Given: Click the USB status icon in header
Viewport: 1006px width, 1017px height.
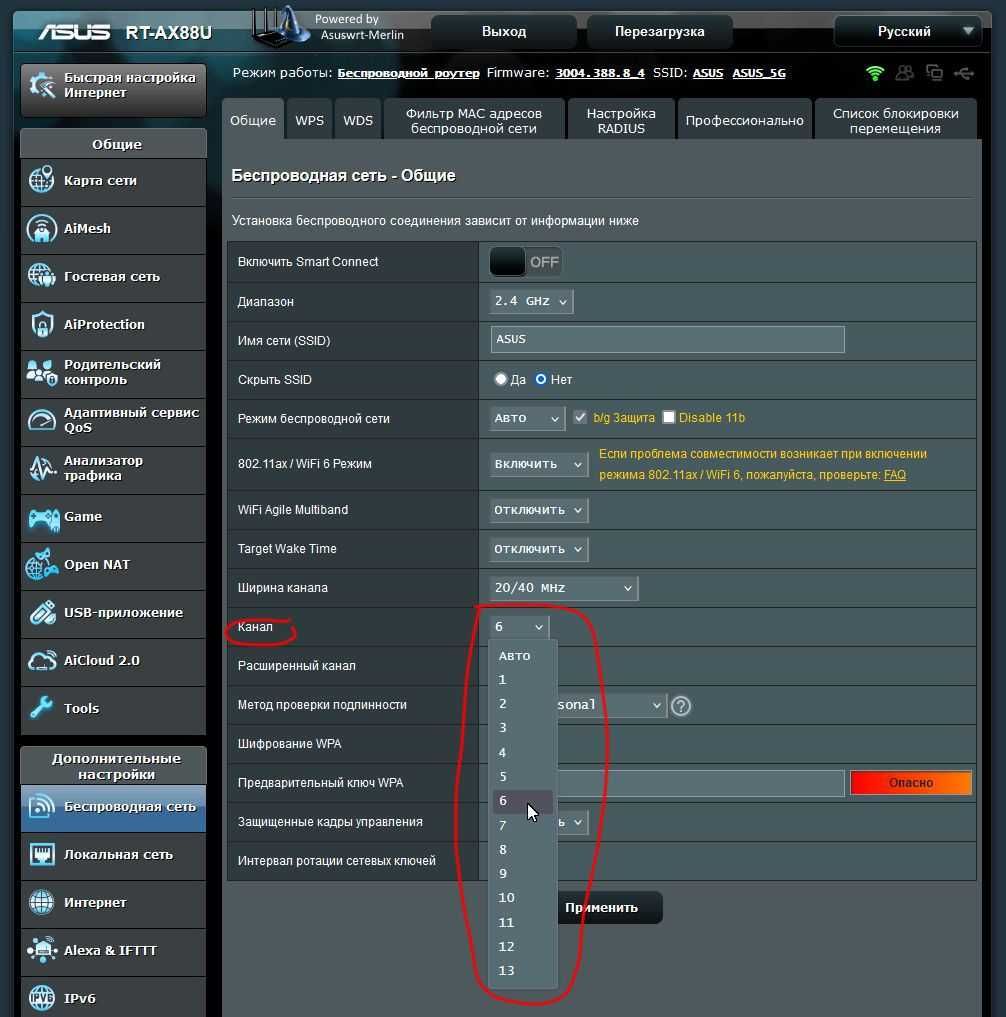Looking at the screenshot, I should (964, 73).
